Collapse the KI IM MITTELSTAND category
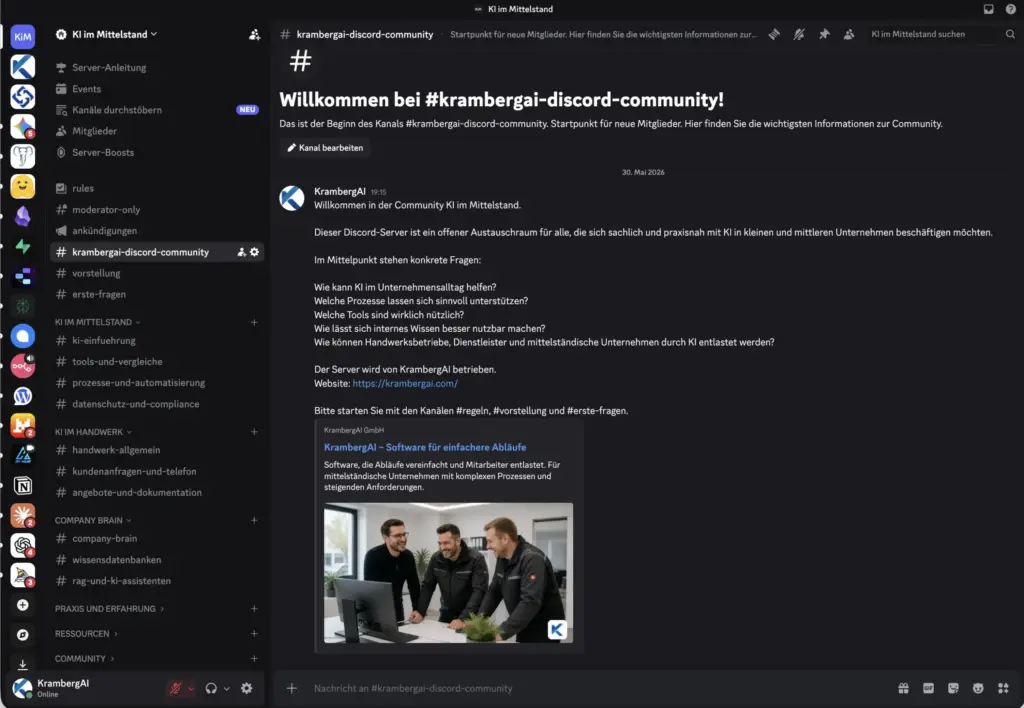Screen dimensions: 1024x708 click(98, 322)
